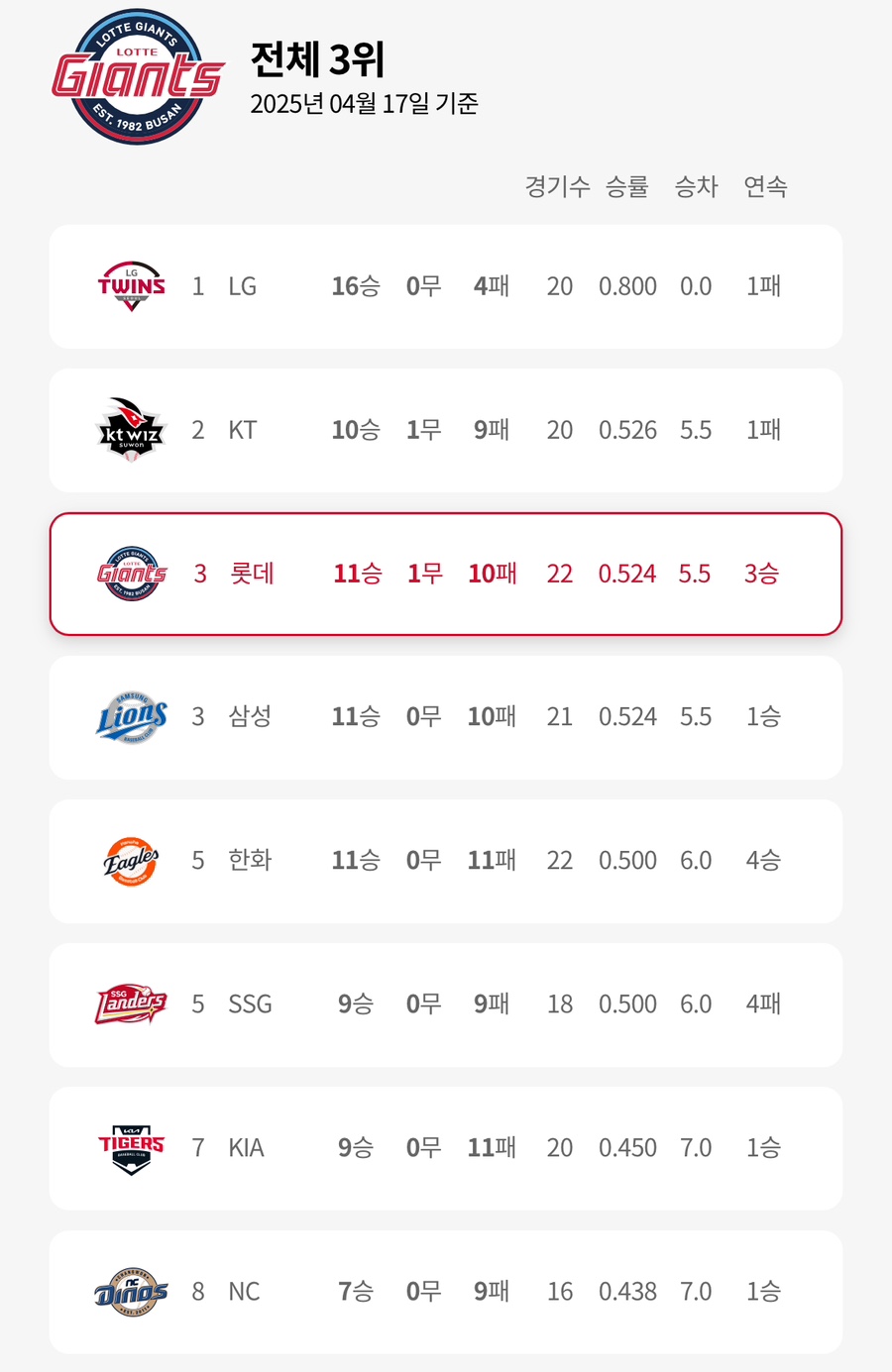
Task: Select the NC Dinos team logo
Action: coord(131,1292)
